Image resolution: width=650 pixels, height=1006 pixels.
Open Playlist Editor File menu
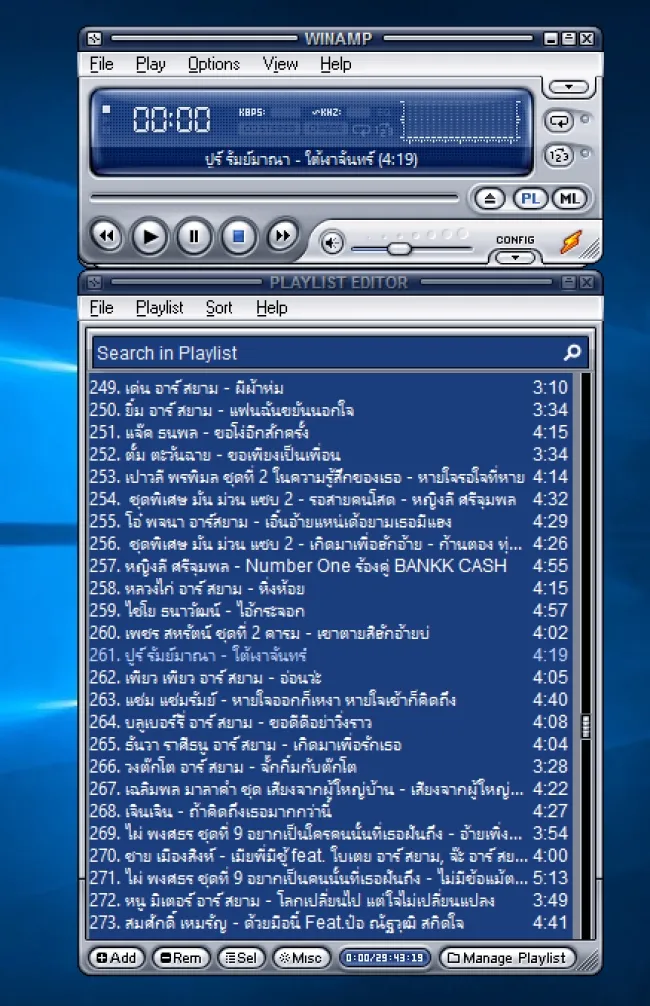(101, 308)
